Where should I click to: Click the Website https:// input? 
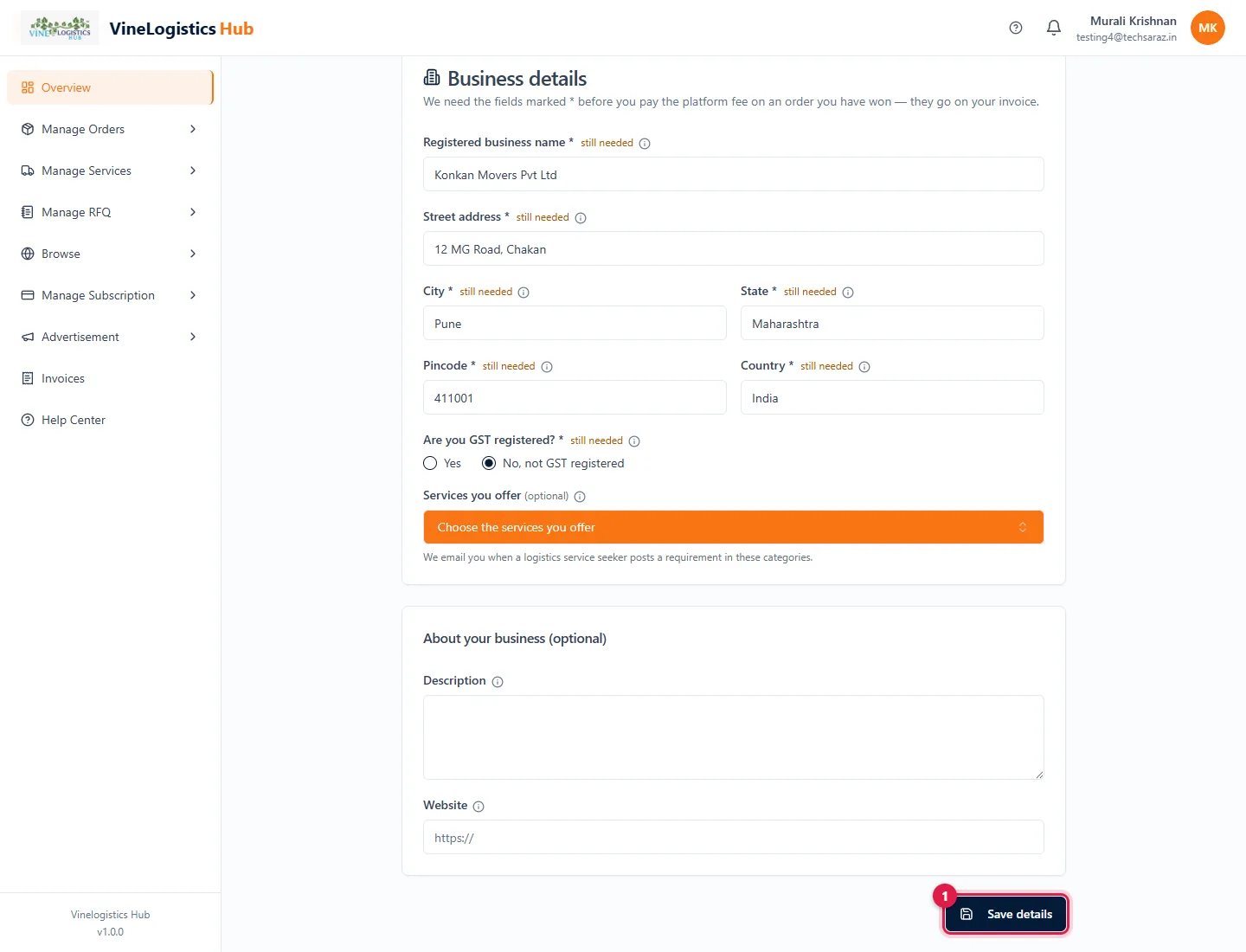pyautogui.click(x=734, y=837)
